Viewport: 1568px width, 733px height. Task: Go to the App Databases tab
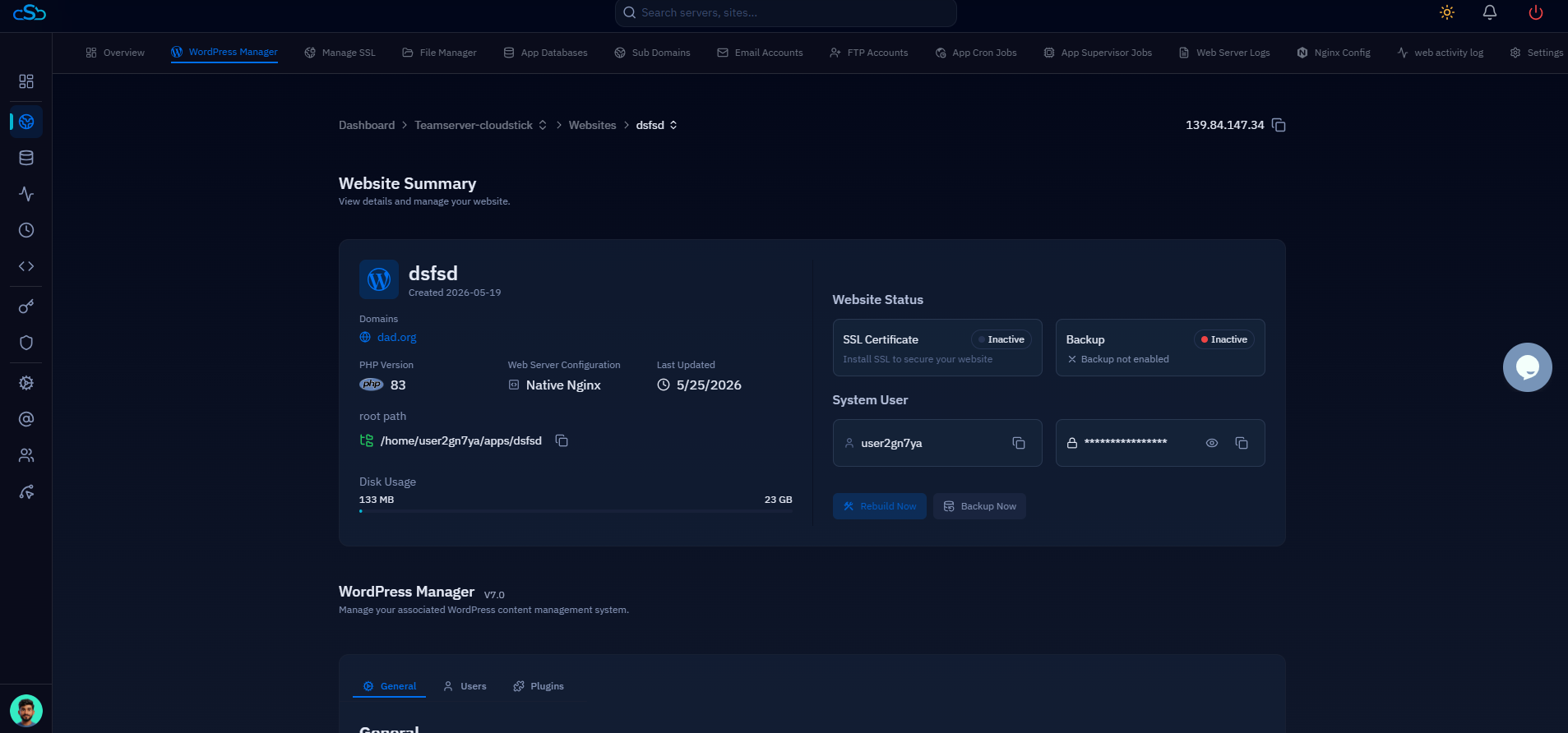point(545,53)
